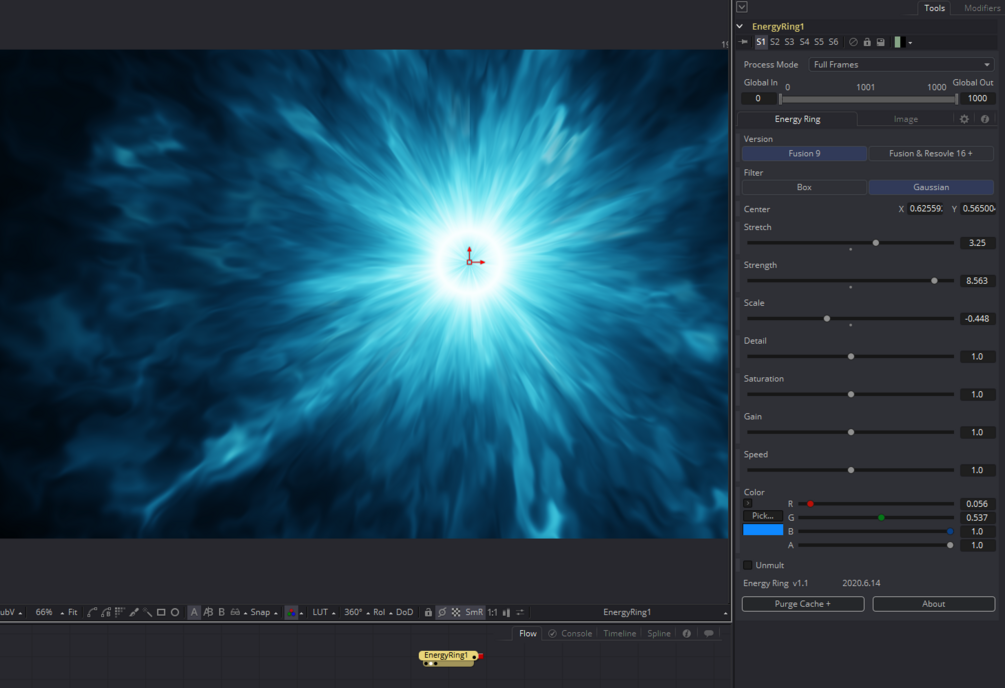The width and height of the screenshot is (1005, 688).
Task: Pin the EnergyRing1 tool in inspector
Action: (x=743, y=42)
